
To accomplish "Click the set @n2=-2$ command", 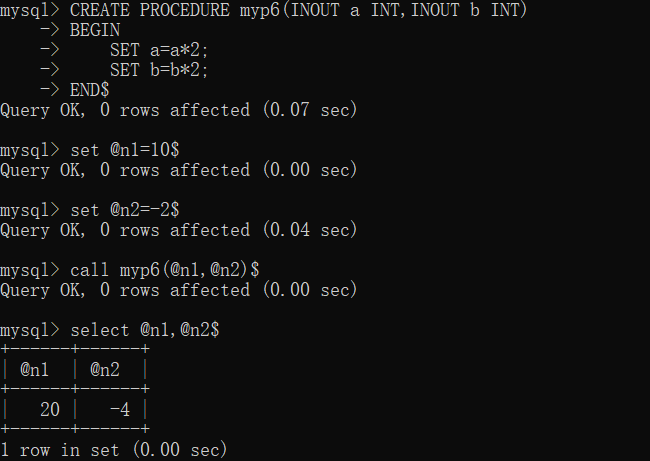I will (125, 210).
